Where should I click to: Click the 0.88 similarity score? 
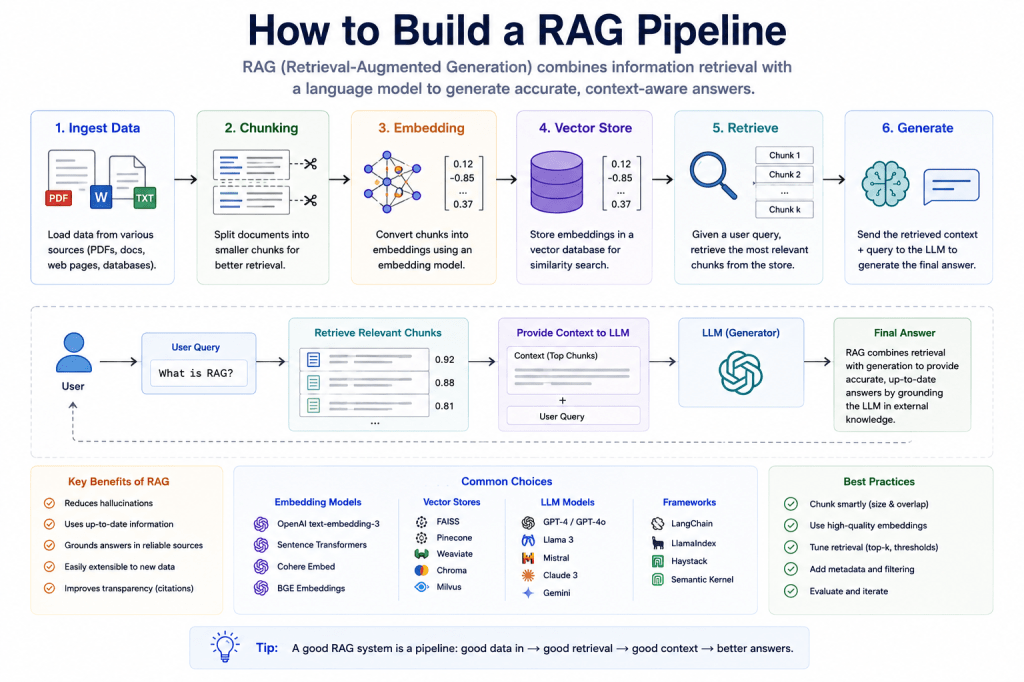[445, 383]
